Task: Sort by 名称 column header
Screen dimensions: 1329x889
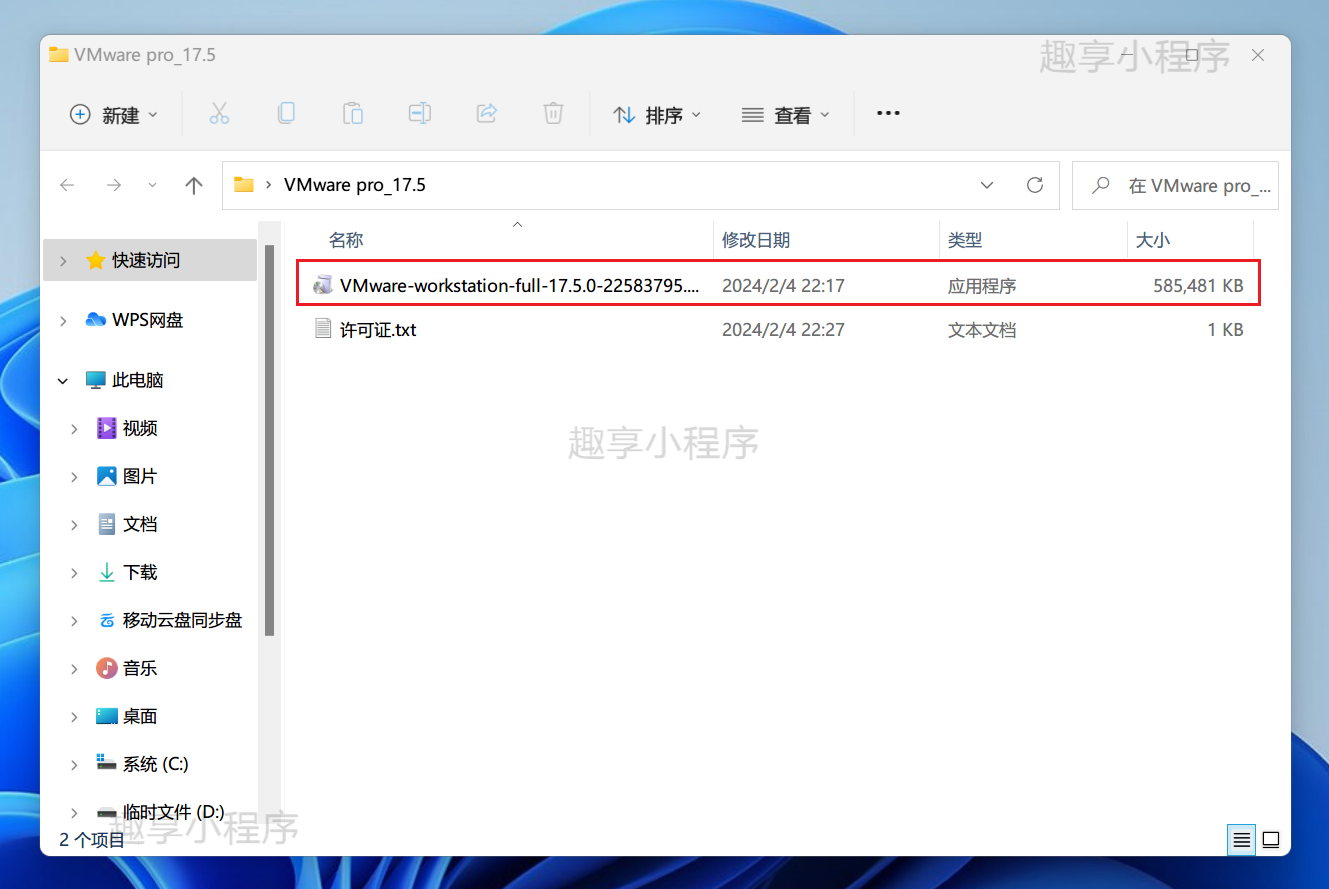Action: point(346,240)
